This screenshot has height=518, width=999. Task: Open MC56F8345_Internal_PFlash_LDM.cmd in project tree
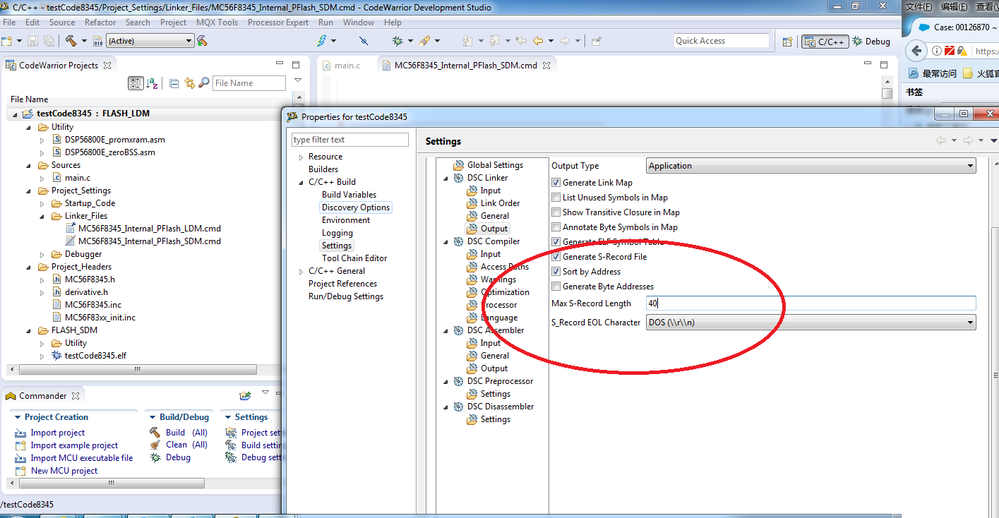(x=149, y=228)
